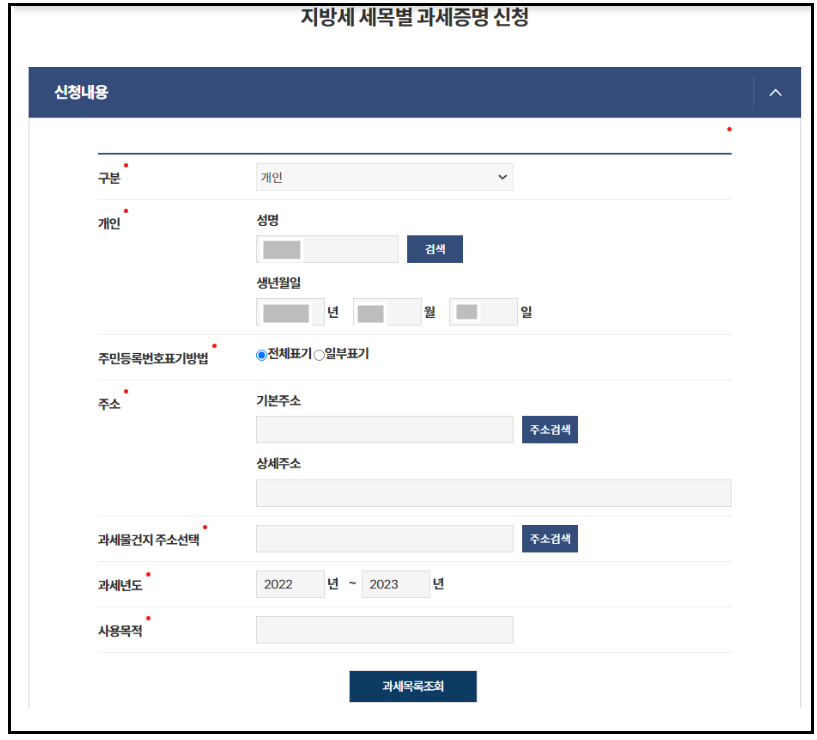This screenshot has width=817, height=740.
Task: Click the 검색 button next to 성명
Action: coord(435,249)
